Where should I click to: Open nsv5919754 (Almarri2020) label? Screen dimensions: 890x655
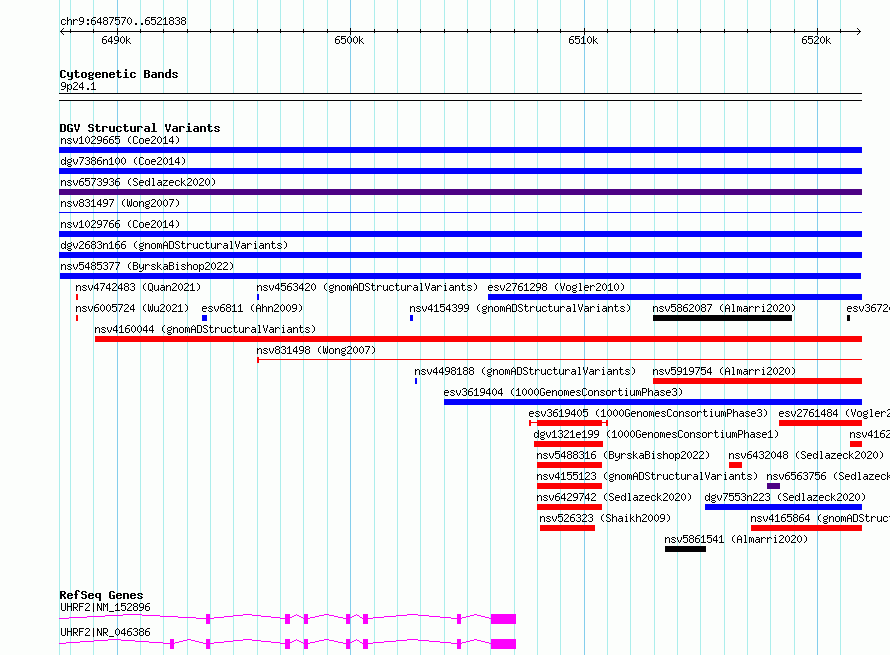(x=724, y=371)
